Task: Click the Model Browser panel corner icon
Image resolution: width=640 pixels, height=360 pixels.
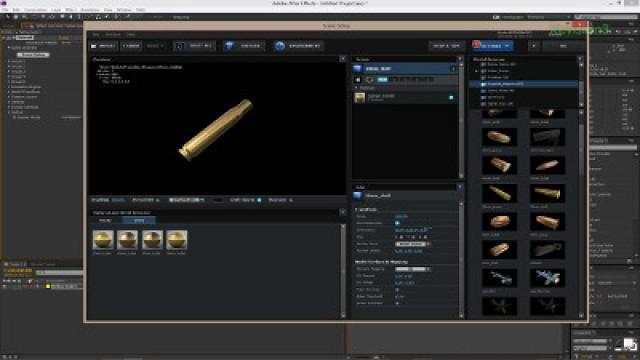Action: point(580,59)
